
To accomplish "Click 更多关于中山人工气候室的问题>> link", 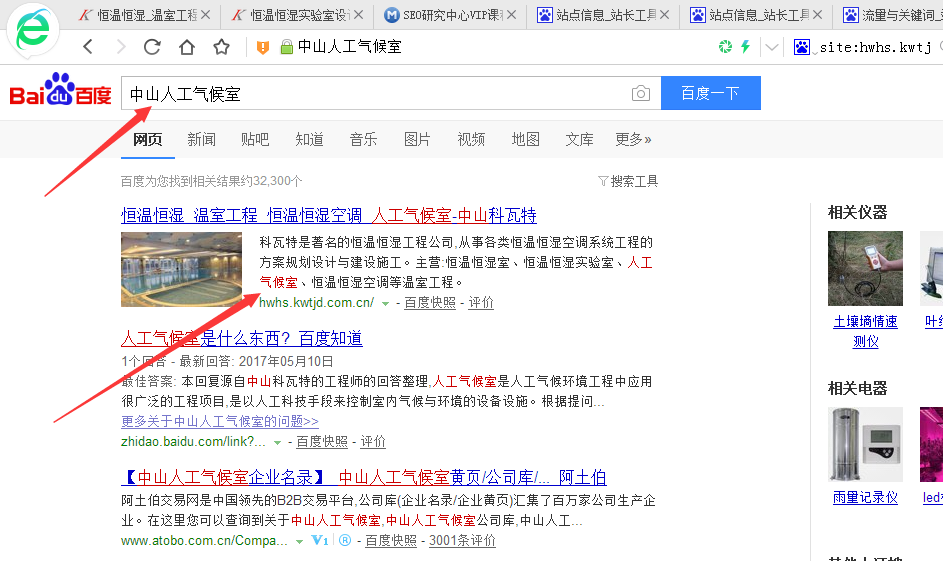I will [220, 421].
